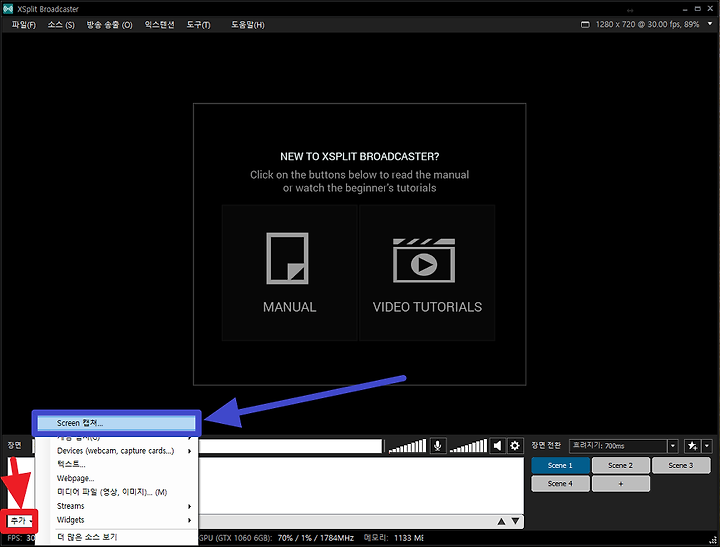Open the 익스텐션 menu

pyautogui.click(x=159, y=25)
